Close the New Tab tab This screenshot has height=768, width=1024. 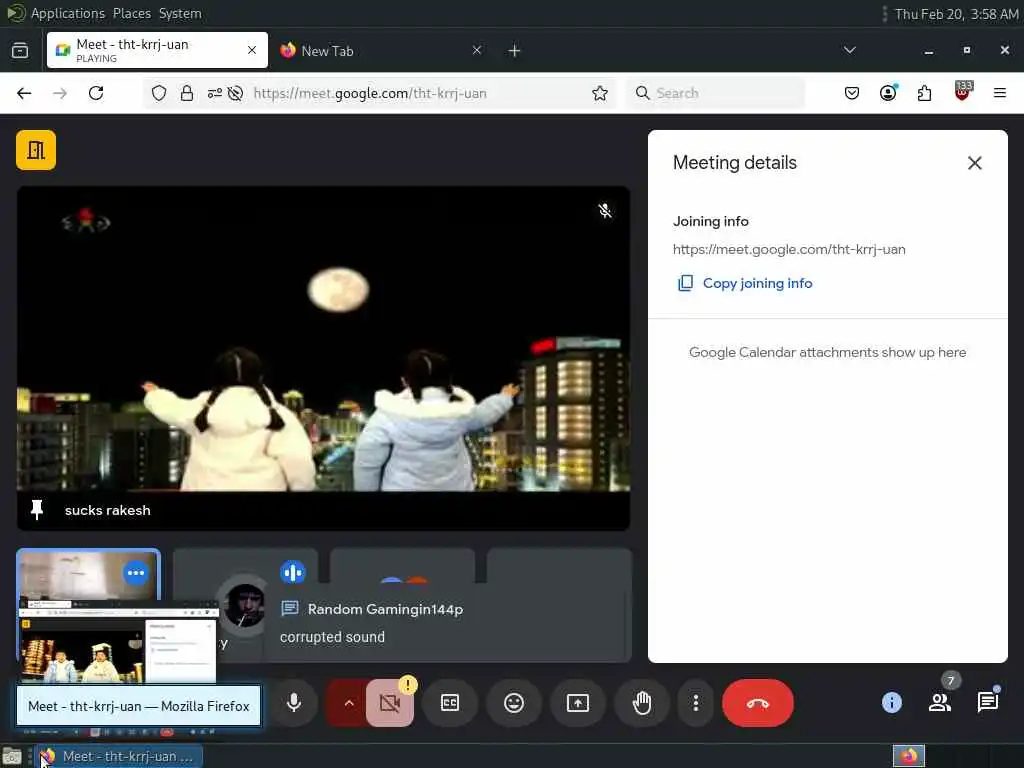[477, 50]
